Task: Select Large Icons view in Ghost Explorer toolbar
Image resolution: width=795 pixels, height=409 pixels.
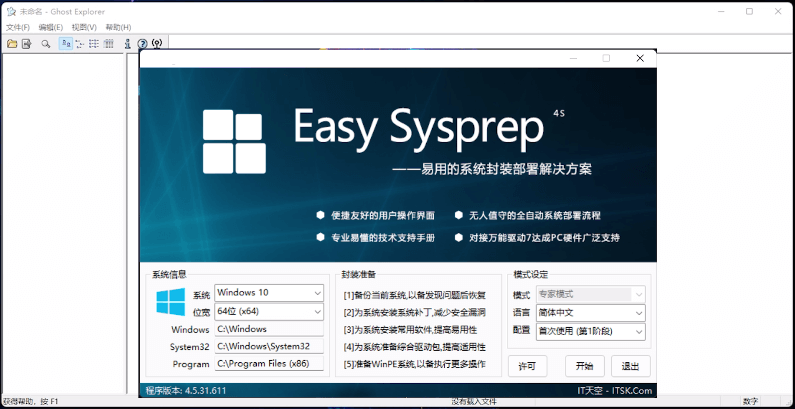Action: point(65,44)
